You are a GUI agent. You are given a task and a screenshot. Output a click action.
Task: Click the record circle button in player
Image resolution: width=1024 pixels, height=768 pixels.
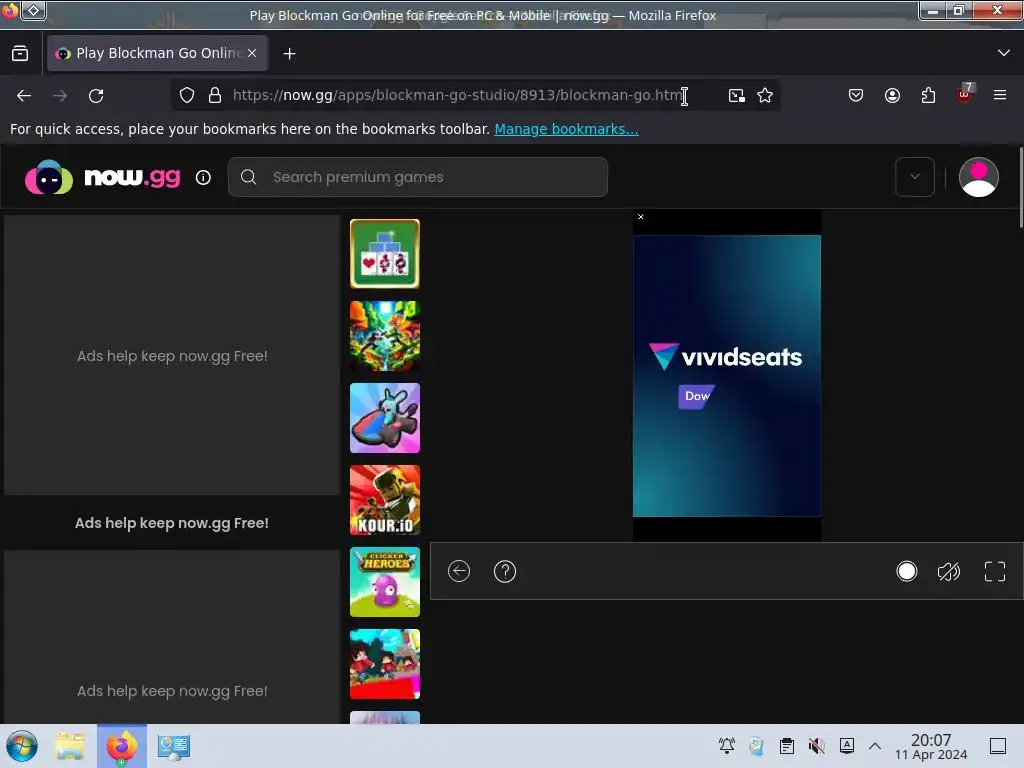point(906,571)
